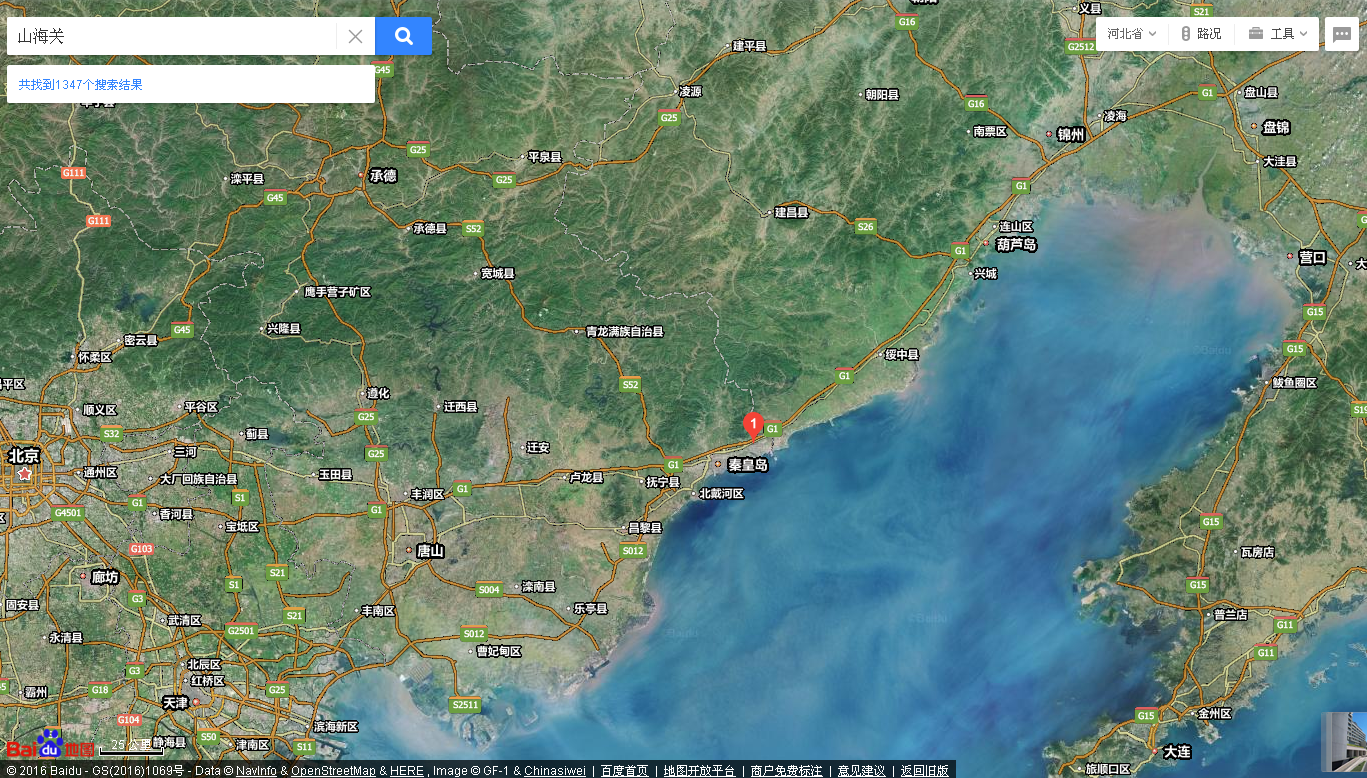The width and height of the screenshot is (1367, 778).
Task: Expand the 工具 tools dropdown
Action: coord(1278,34)
